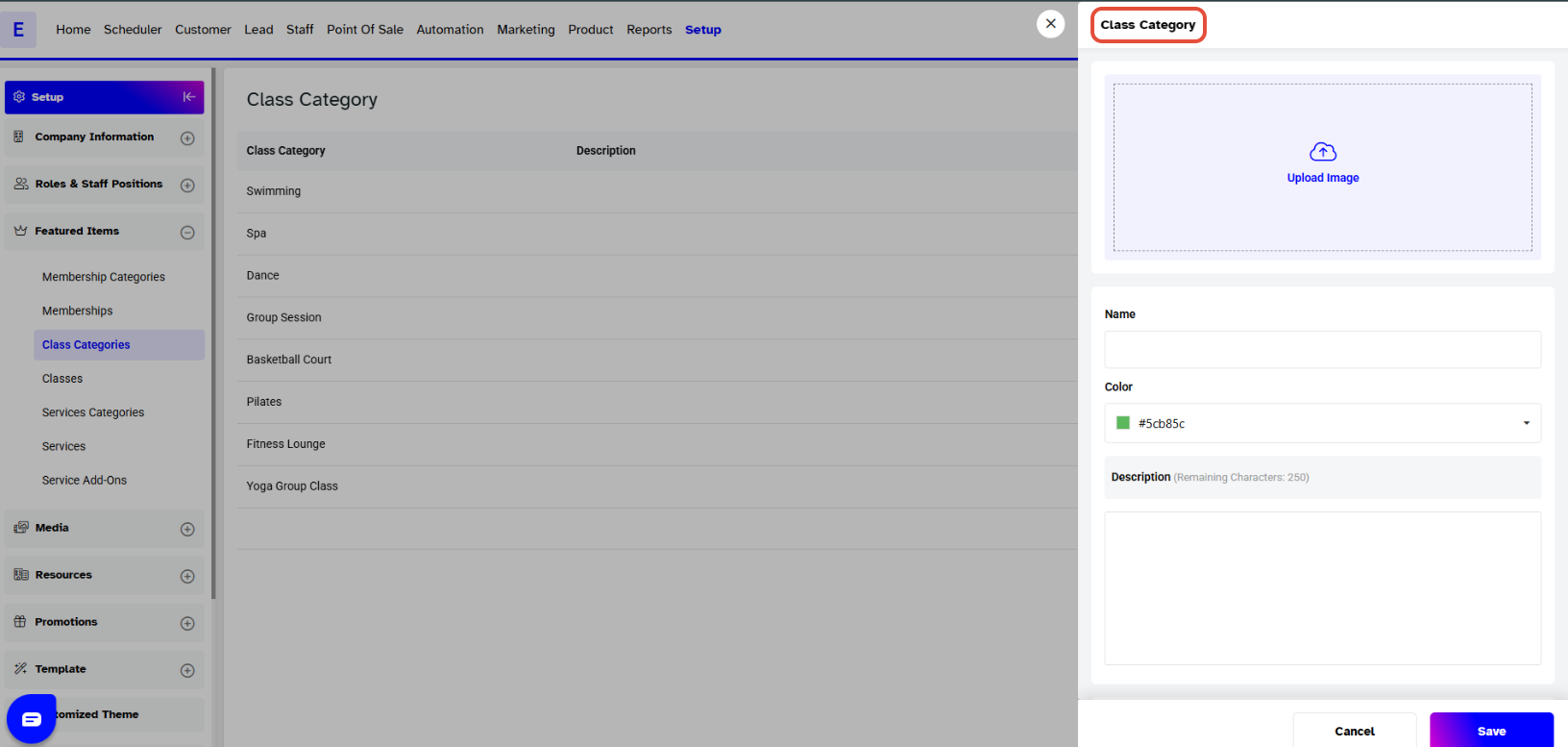The height and width of the screenshot is (747, 1568).
Task: Click into the Name input field
Action: [1322, 350]
